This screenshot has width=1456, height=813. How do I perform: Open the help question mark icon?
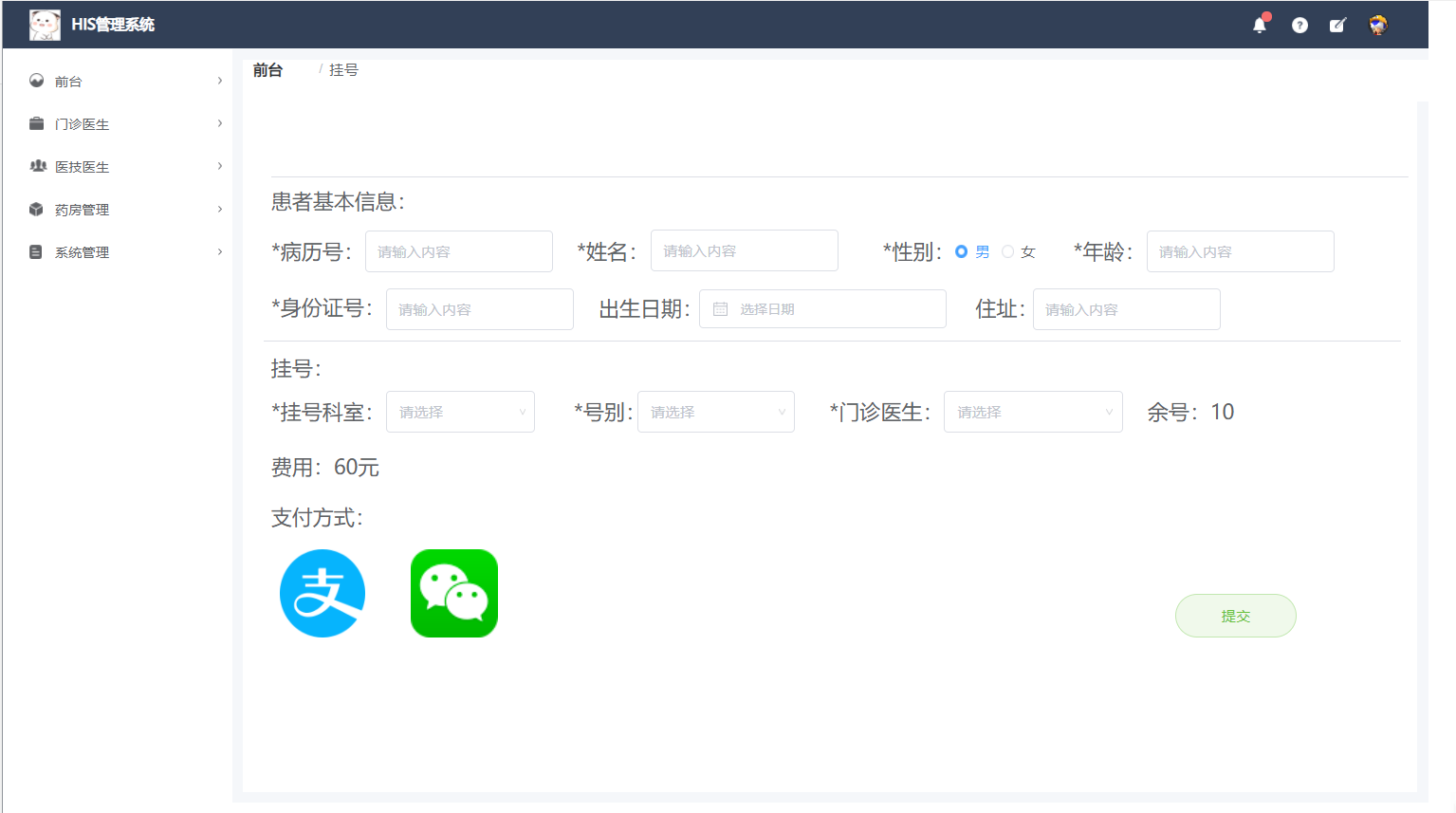tap(1299, 26)
